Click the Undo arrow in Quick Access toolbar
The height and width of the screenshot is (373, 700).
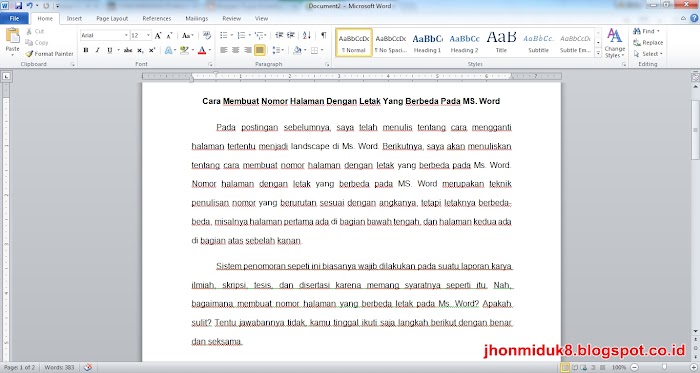29,6
